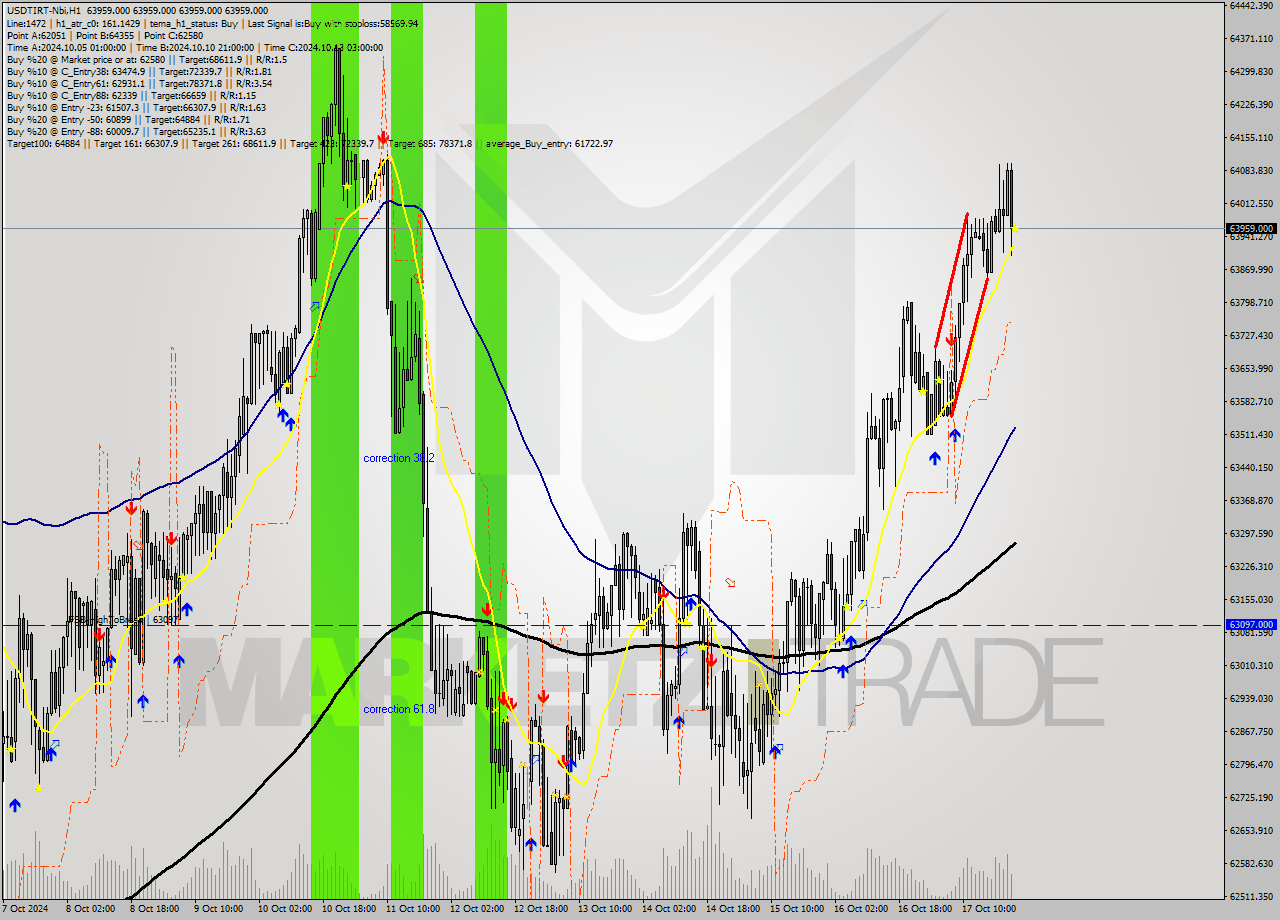The image size is (1280, 920).
Task: Click the 63010.310 price axis label
Action: point(1251,666)
